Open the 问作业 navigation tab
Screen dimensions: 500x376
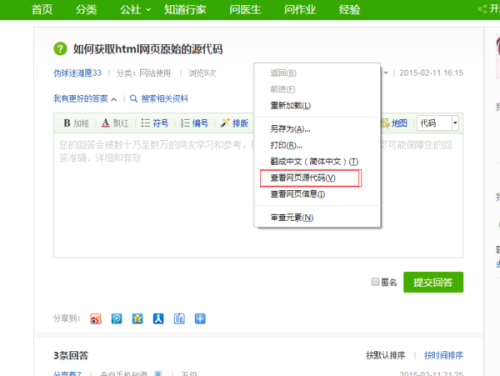[300, 10]
